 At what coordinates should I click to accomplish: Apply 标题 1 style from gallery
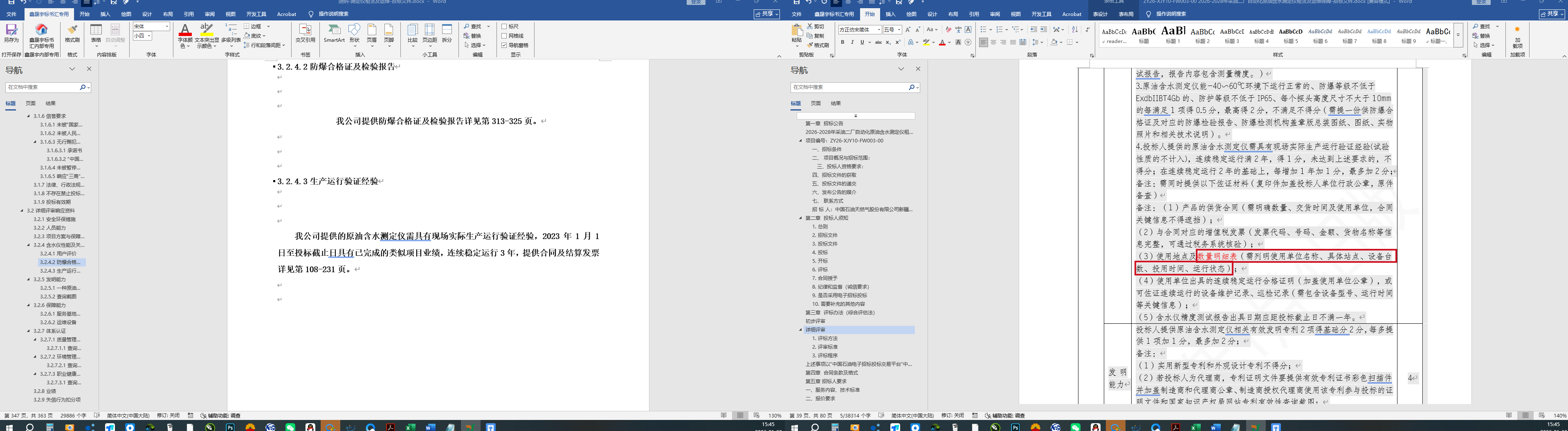point(1173,34)
